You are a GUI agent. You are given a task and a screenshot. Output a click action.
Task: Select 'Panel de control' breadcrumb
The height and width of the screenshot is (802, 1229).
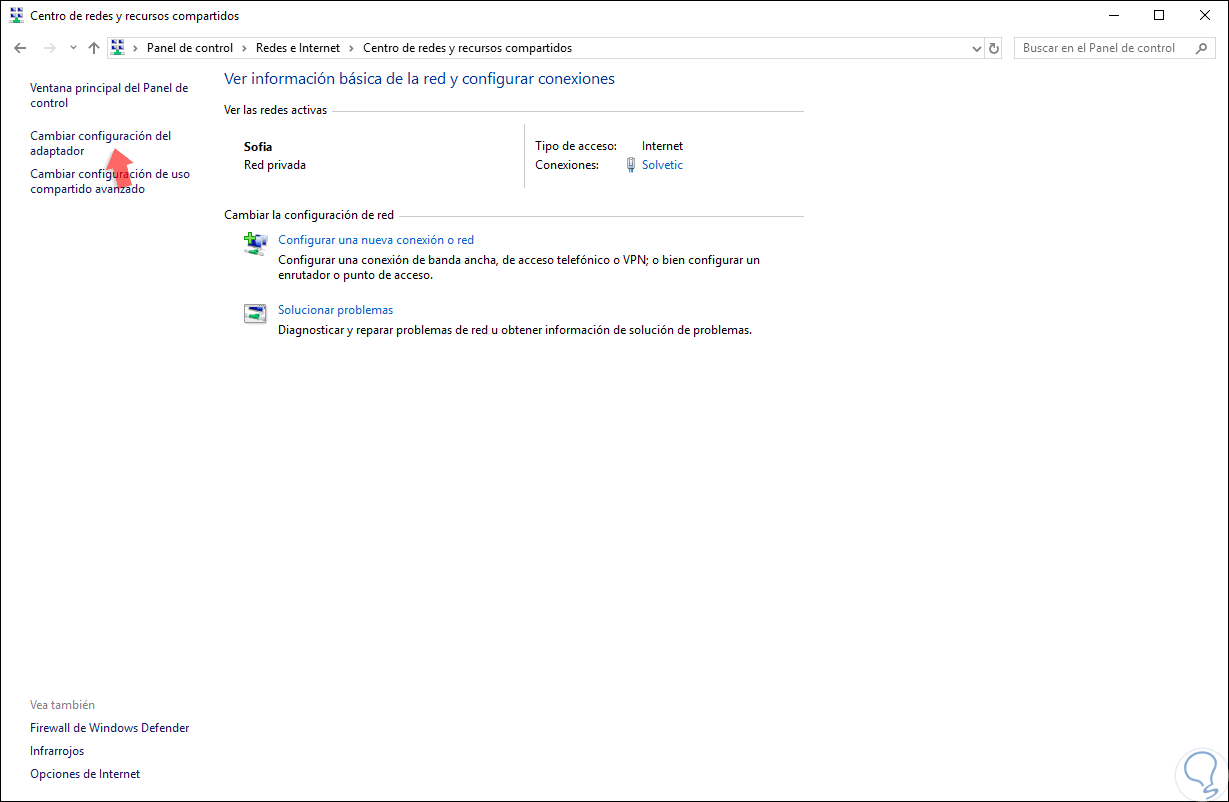pos(190,48)
